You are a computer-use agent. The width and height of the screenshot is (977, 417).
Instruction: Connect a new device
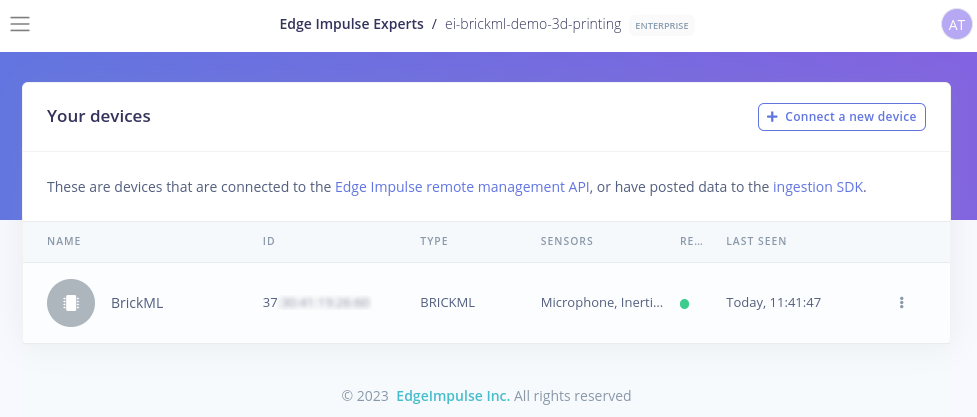pos(842,117)
